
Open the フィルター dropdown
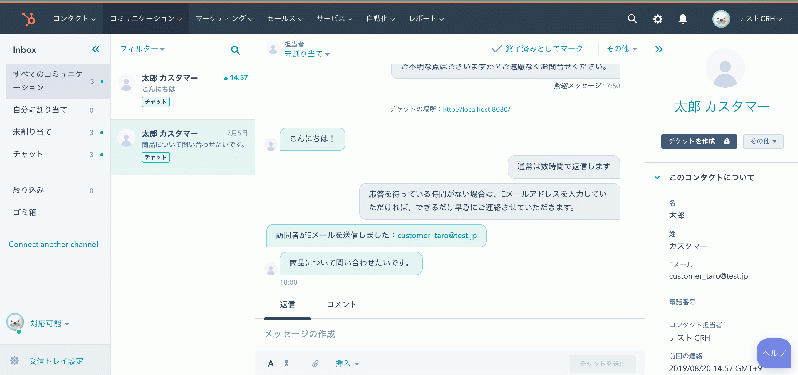click(x=143, y=49)
